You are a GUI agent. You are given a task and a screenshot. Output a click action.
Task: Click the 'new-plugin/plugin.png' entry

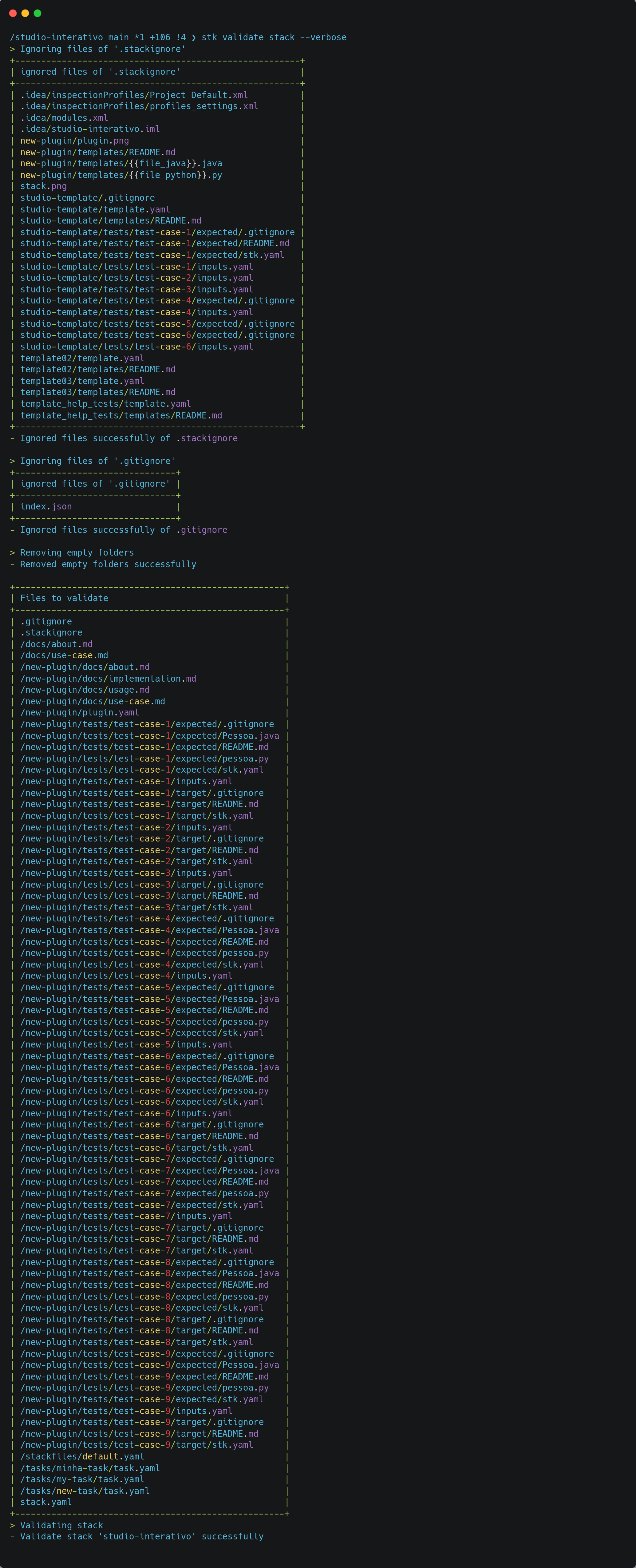74,141
